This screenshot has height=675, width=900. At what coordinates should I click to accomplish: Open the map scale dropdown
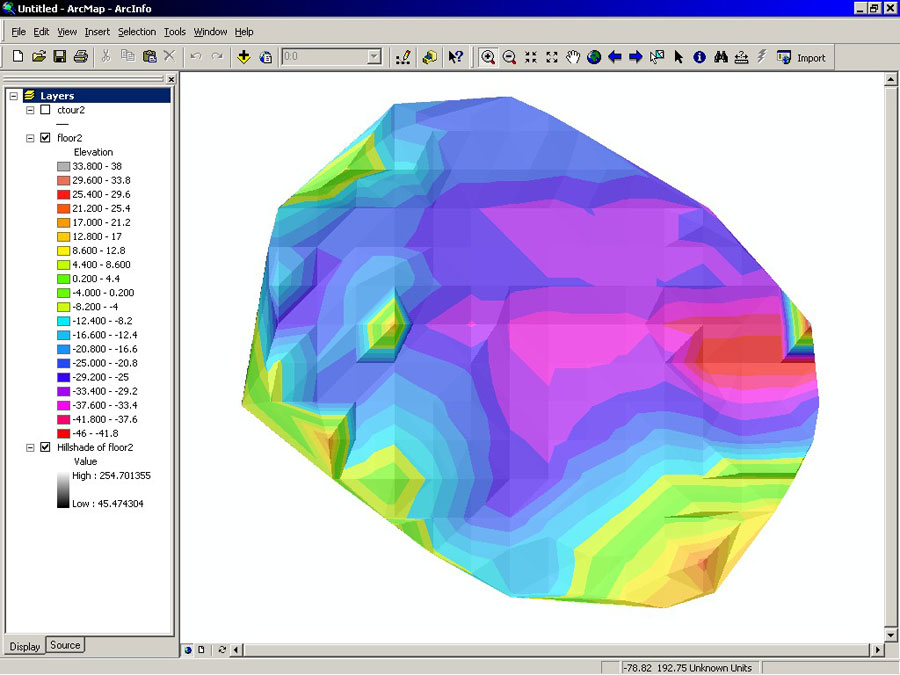(x=374, y=56)
